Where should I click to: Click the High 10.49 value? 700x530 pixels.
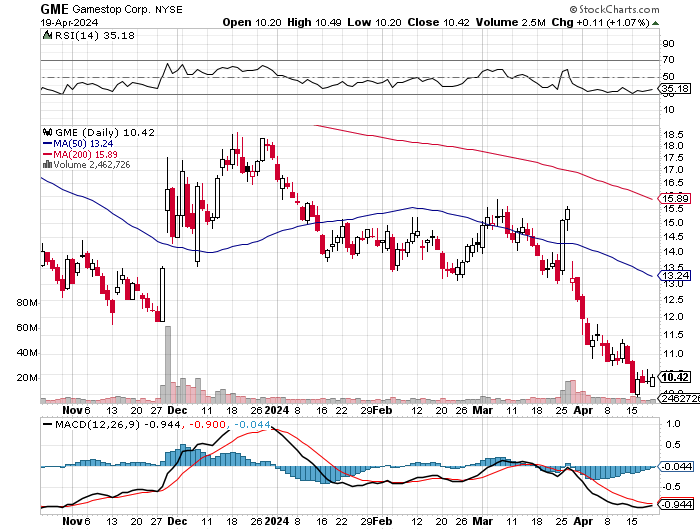314,22
